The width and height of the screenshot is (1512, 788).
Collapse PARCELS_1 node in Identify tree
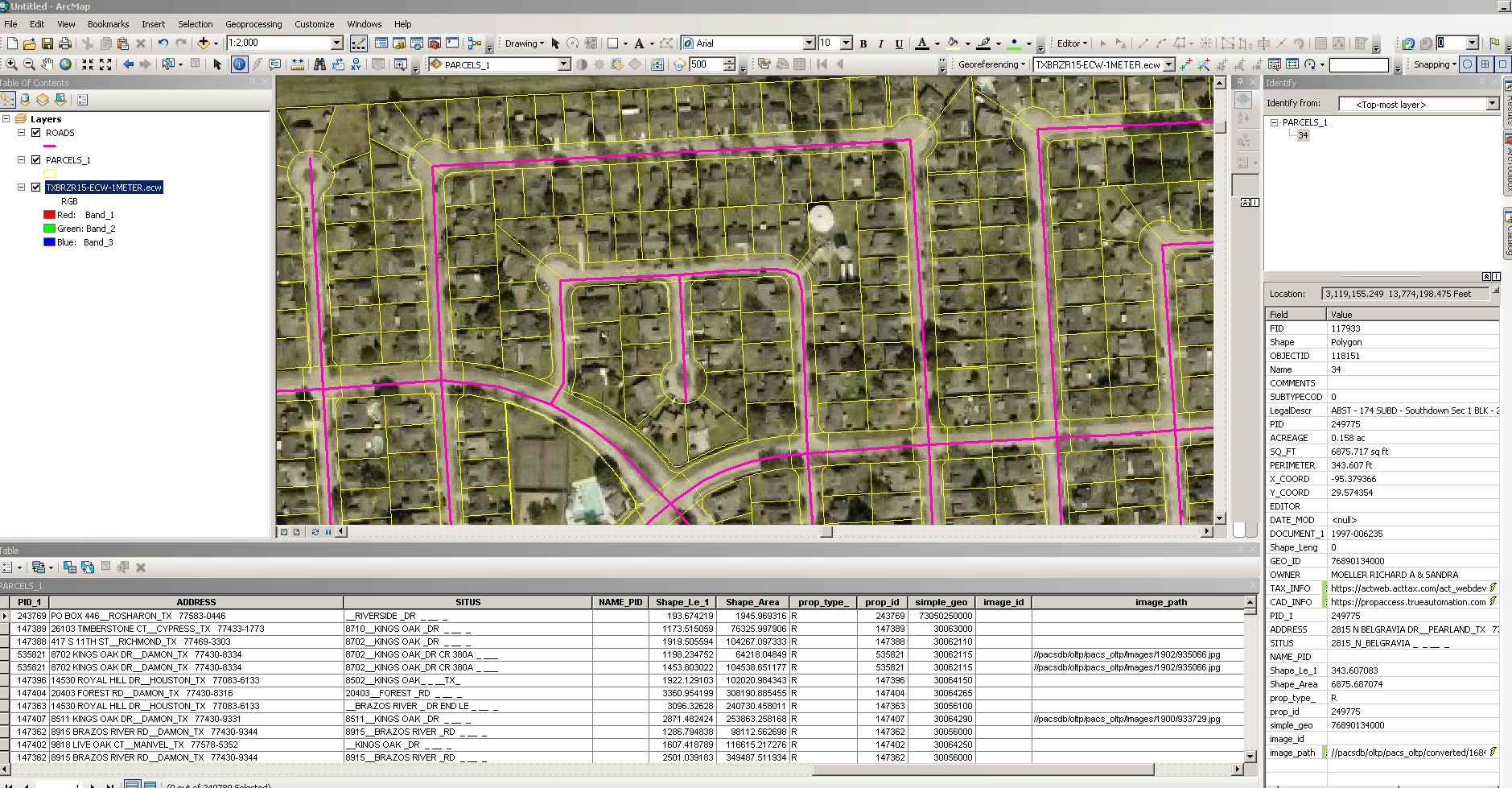1274,122
